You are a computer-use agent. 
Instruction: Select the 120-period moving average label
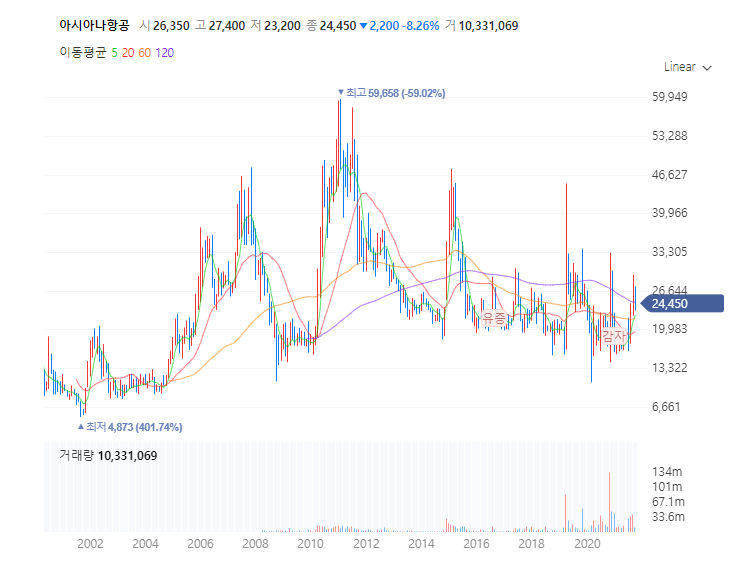[165, 53]
